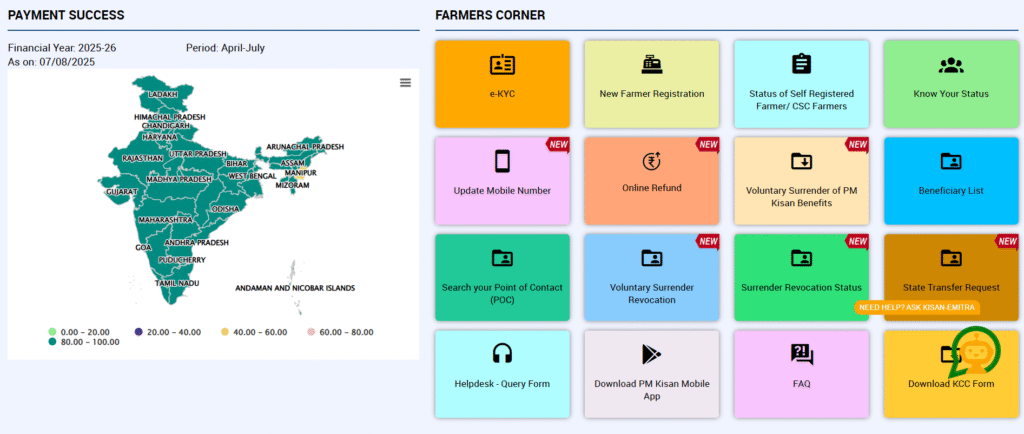The height and width of the screenshot is (434, 1024).
Task: Open Voluntary Surrender of PM Kisan Benefits
Action: click(801, 181)
